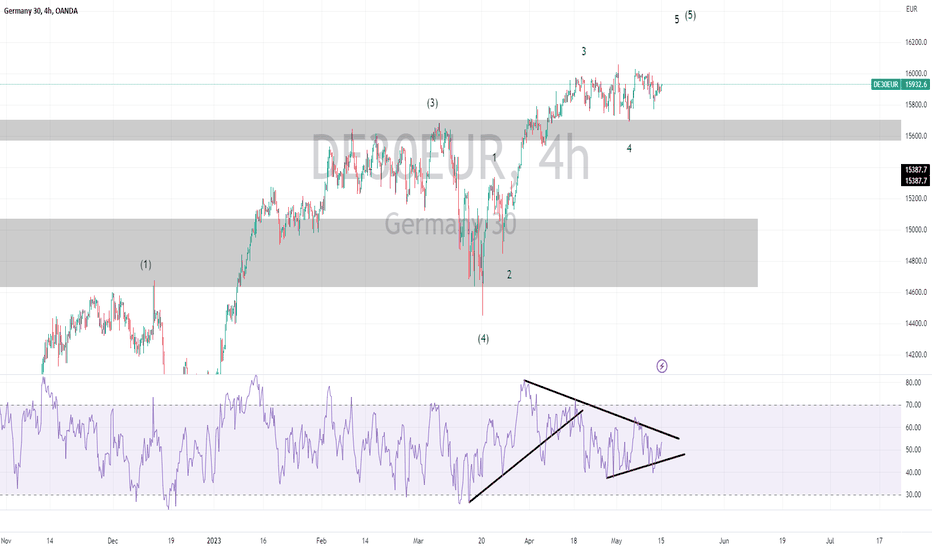Click the 14600.0 price axis label
Screen dimensions: 932x550
pyautogui.click(x=916, y=292)
